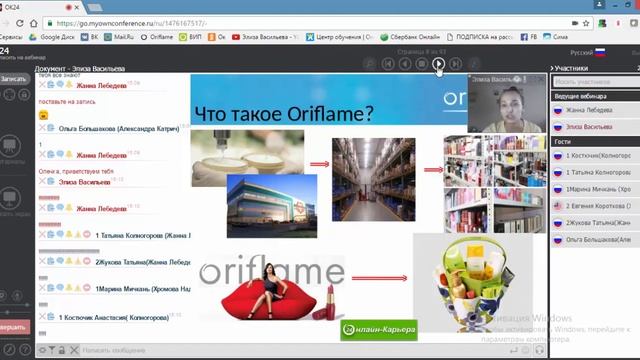Open the Сбербанк Онлайн bookmark

pyautogui.click(x=410, y=37)
